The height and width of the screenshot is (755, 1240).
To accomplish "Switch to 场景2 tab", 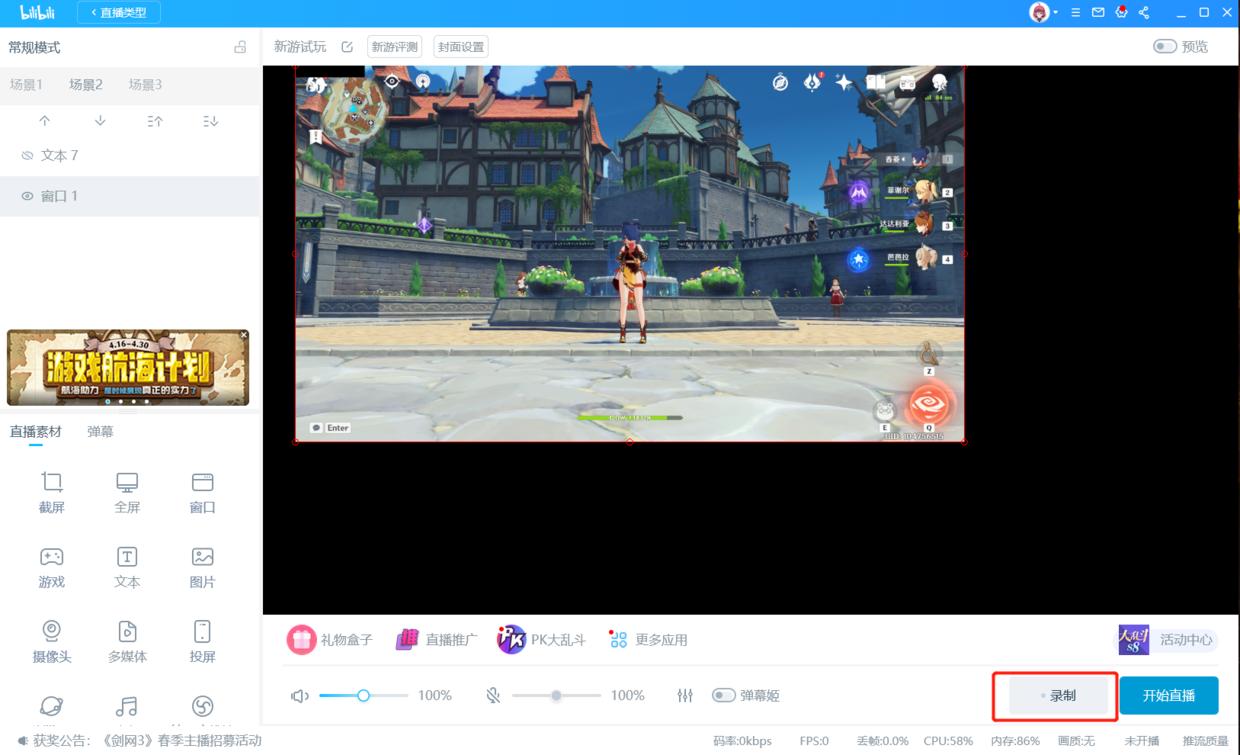I will 86,85.
